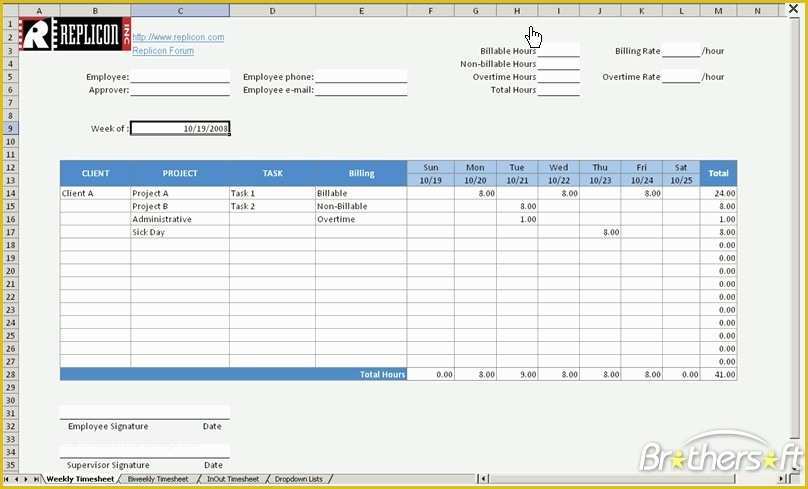The image size is (808, 489).
Task: Select the 'Task 2' cell
Action: (272, 206)
